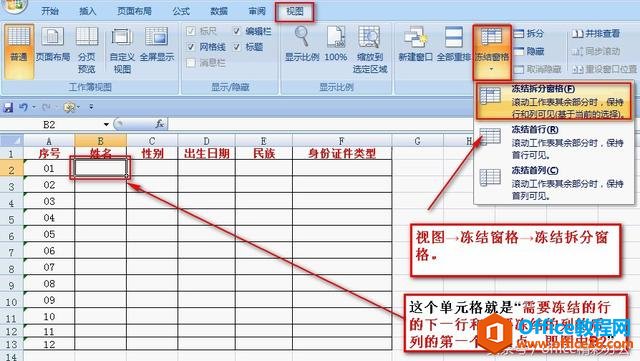The width and height of the screenshot is (640, 361).
Task: Click the 民族 header cell
Action: [264, 154]
